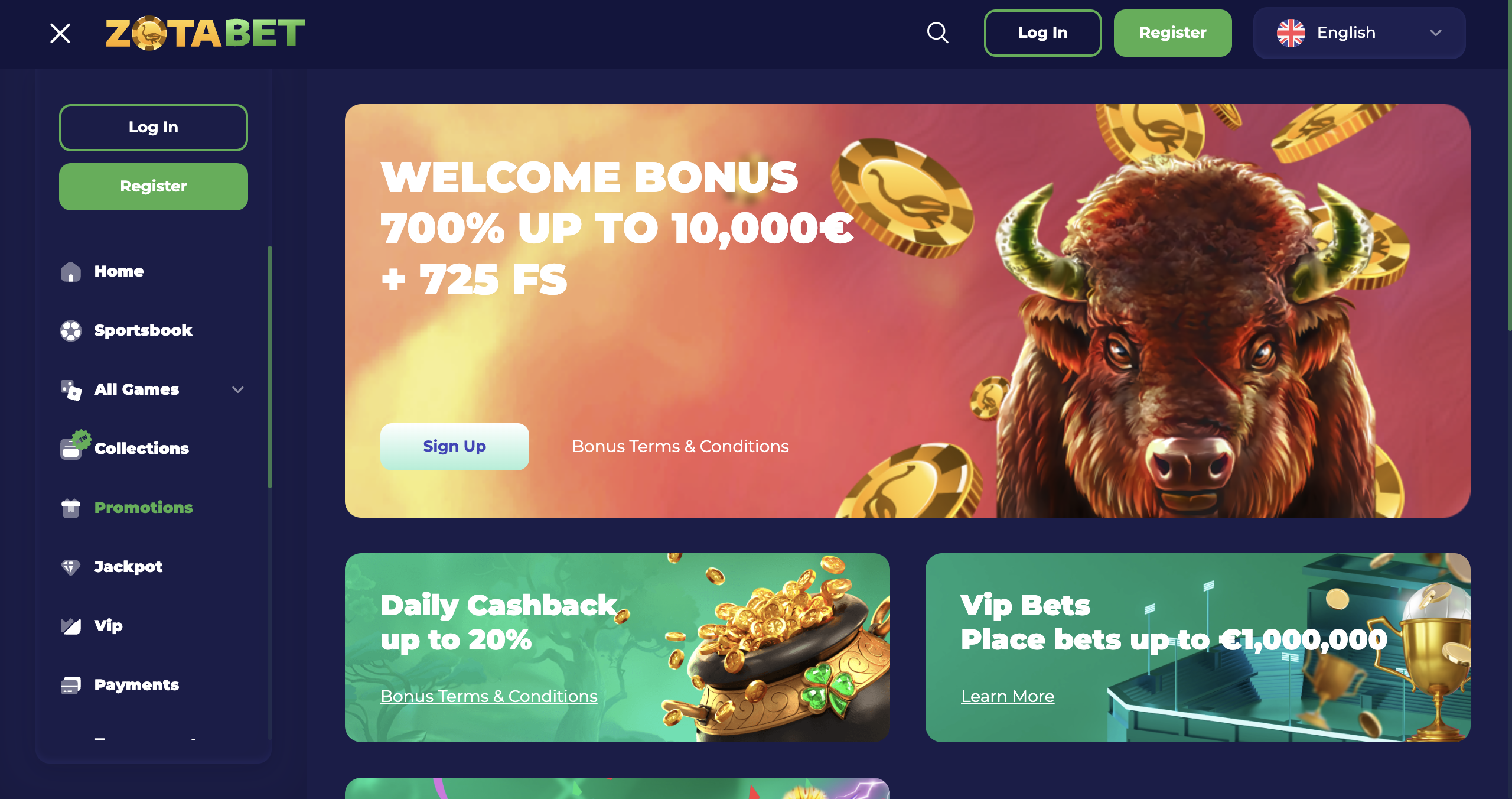Open the English language dropdown
The height and width of the screenshot is (799, 1512).
click(x=1359, y=33)
